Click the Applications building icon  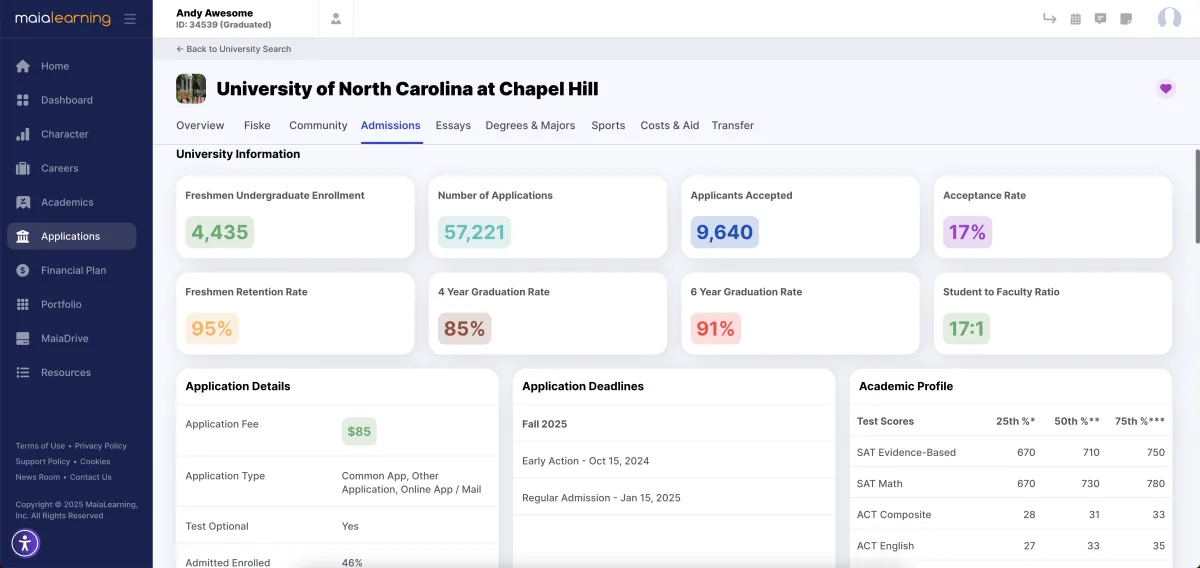tap(23, 236)
